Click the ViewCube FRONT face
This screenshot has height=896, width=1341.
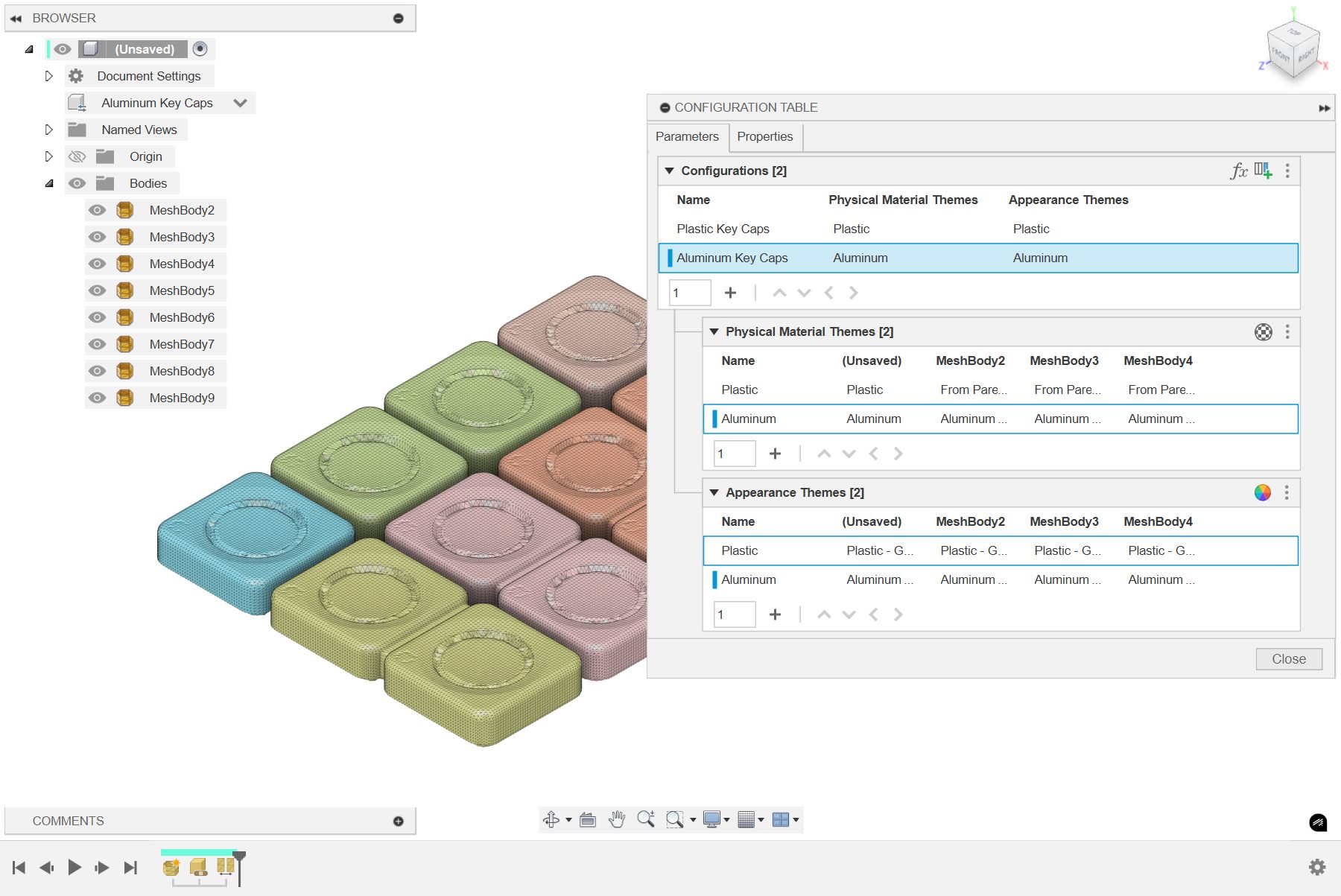(1280, 54)
